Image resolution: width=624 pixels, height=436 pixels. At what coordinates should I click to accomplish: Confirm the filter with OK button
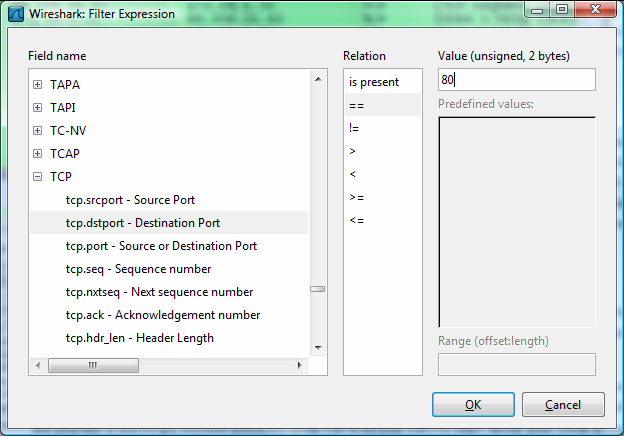pyautogui.click(x=473, y=405)
